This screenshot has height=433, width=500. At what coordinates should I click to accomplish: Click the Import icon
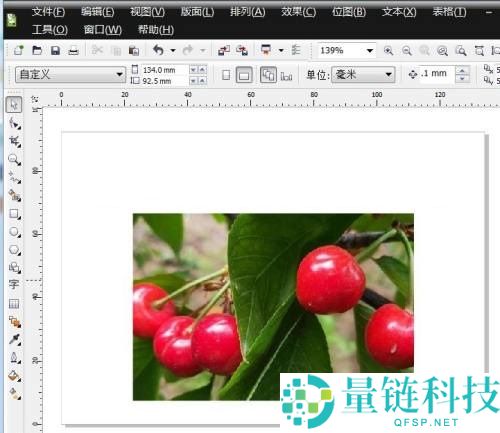tap(224, 50)
